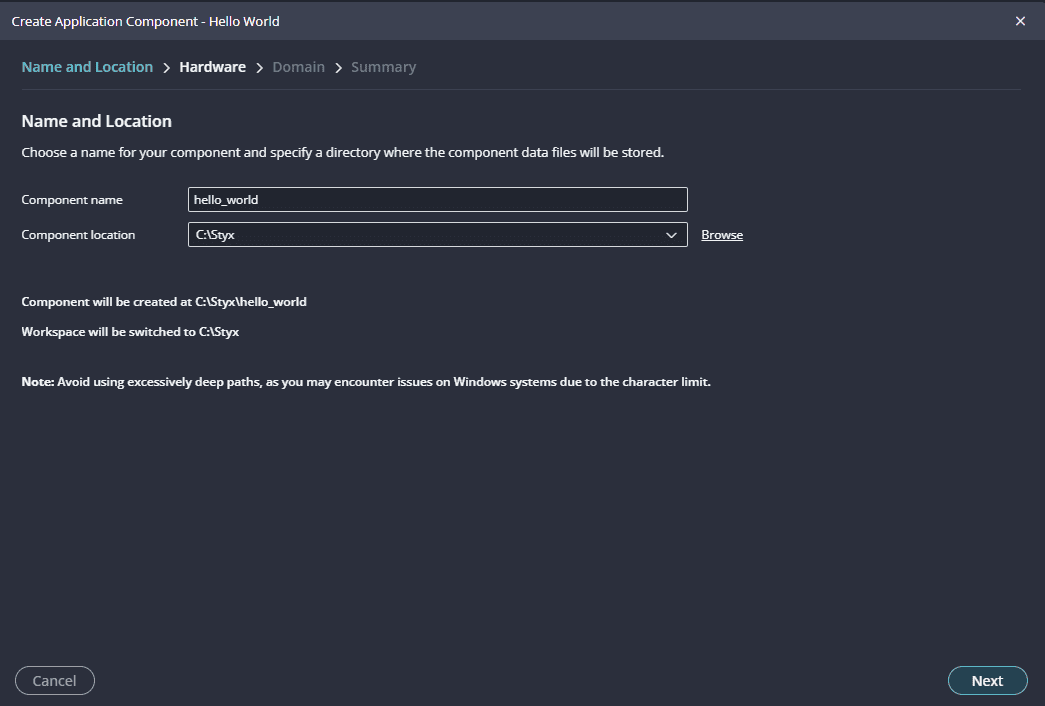1045x706 pixels.
Task: Open the Summary wizard step
Action: click(x=383, y=67)
